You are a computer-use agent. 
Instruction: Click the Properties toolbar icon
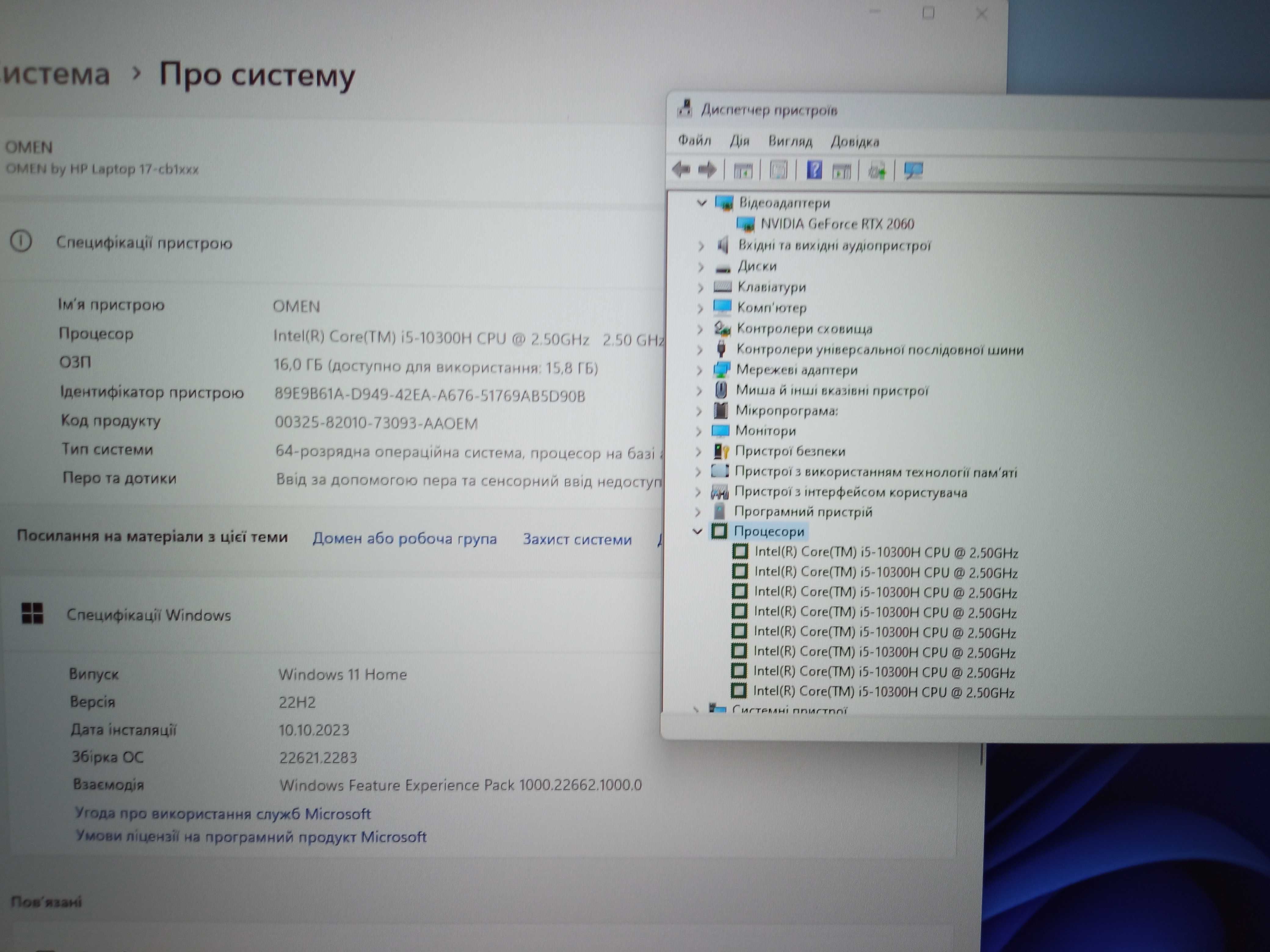point(778,171)
